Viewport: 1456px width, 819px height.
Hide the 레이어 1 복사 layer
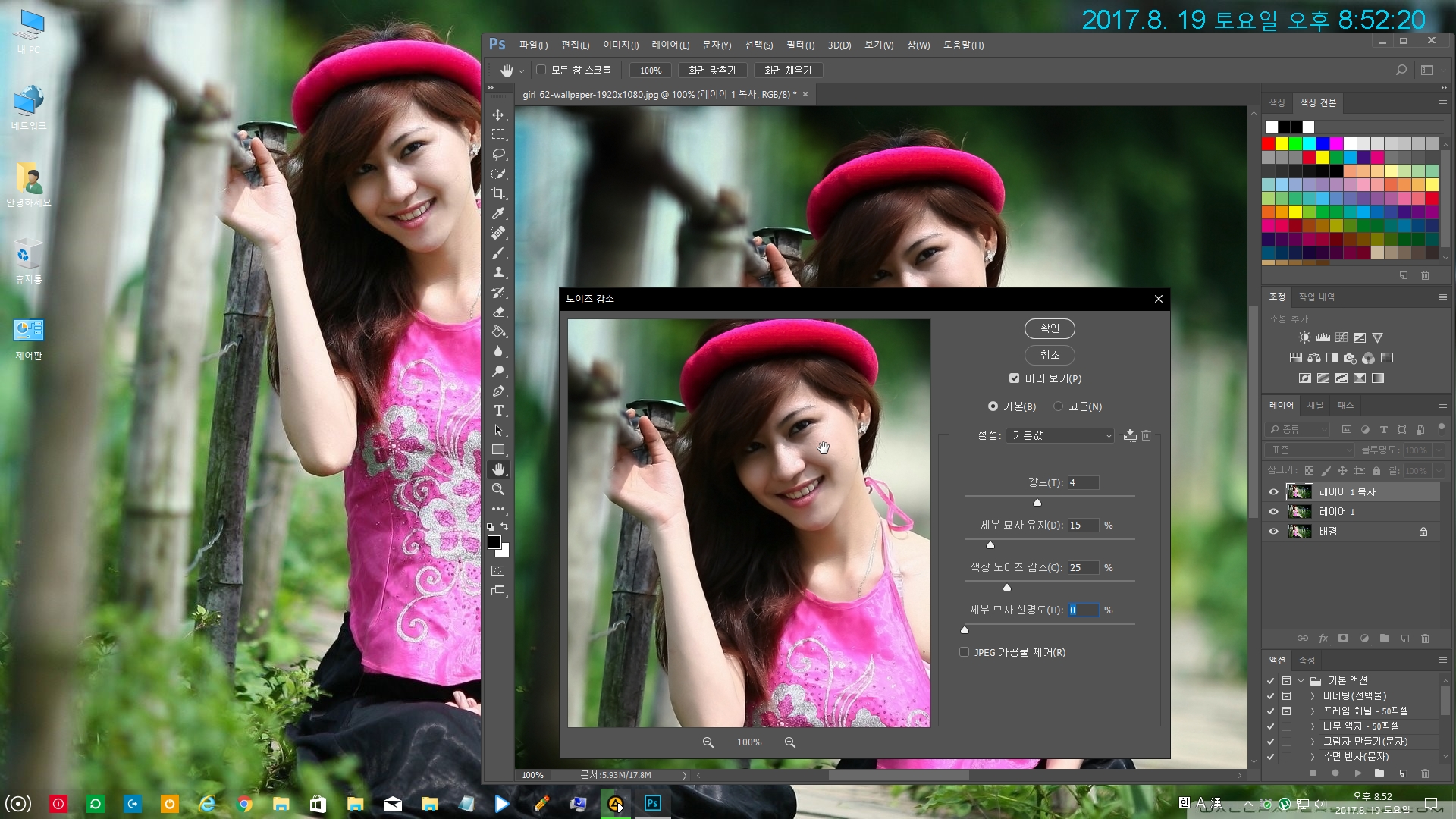pos(1273,492)
